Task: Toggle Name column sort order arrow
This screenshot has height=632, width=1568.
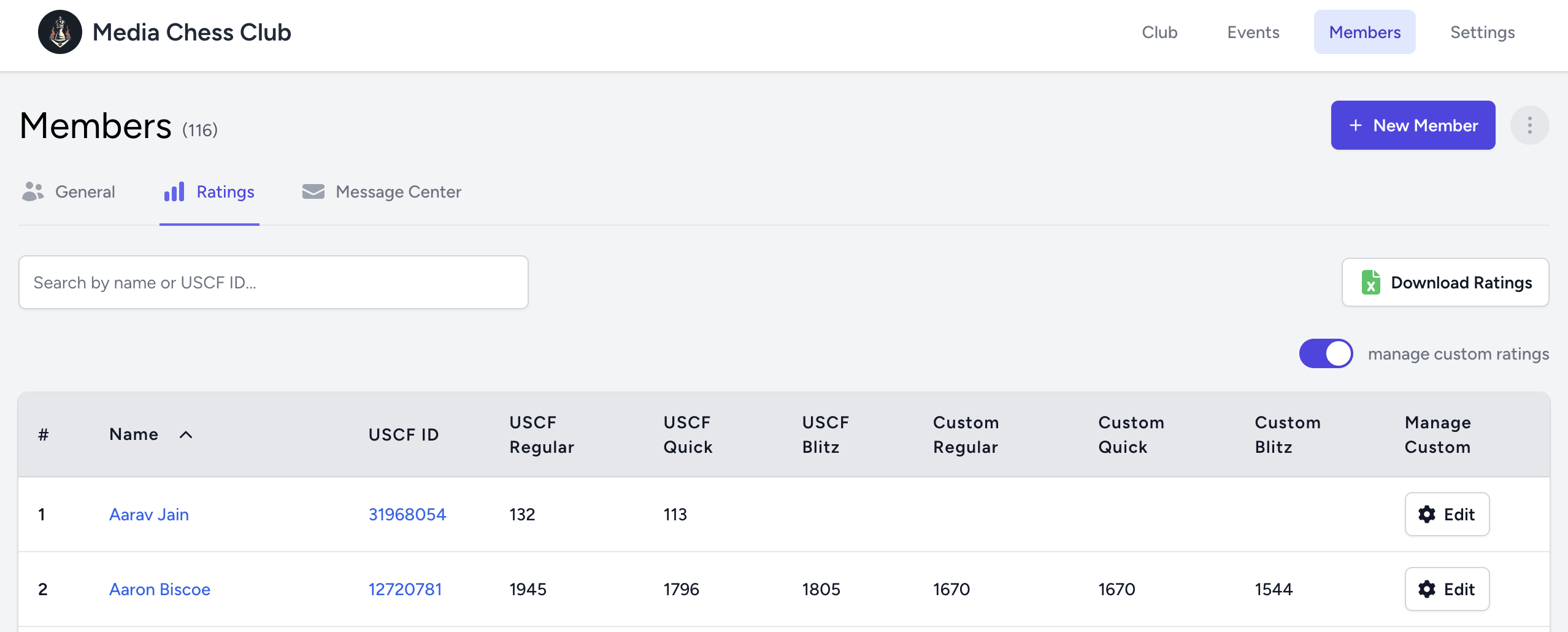Action: (x=186, y=434)
